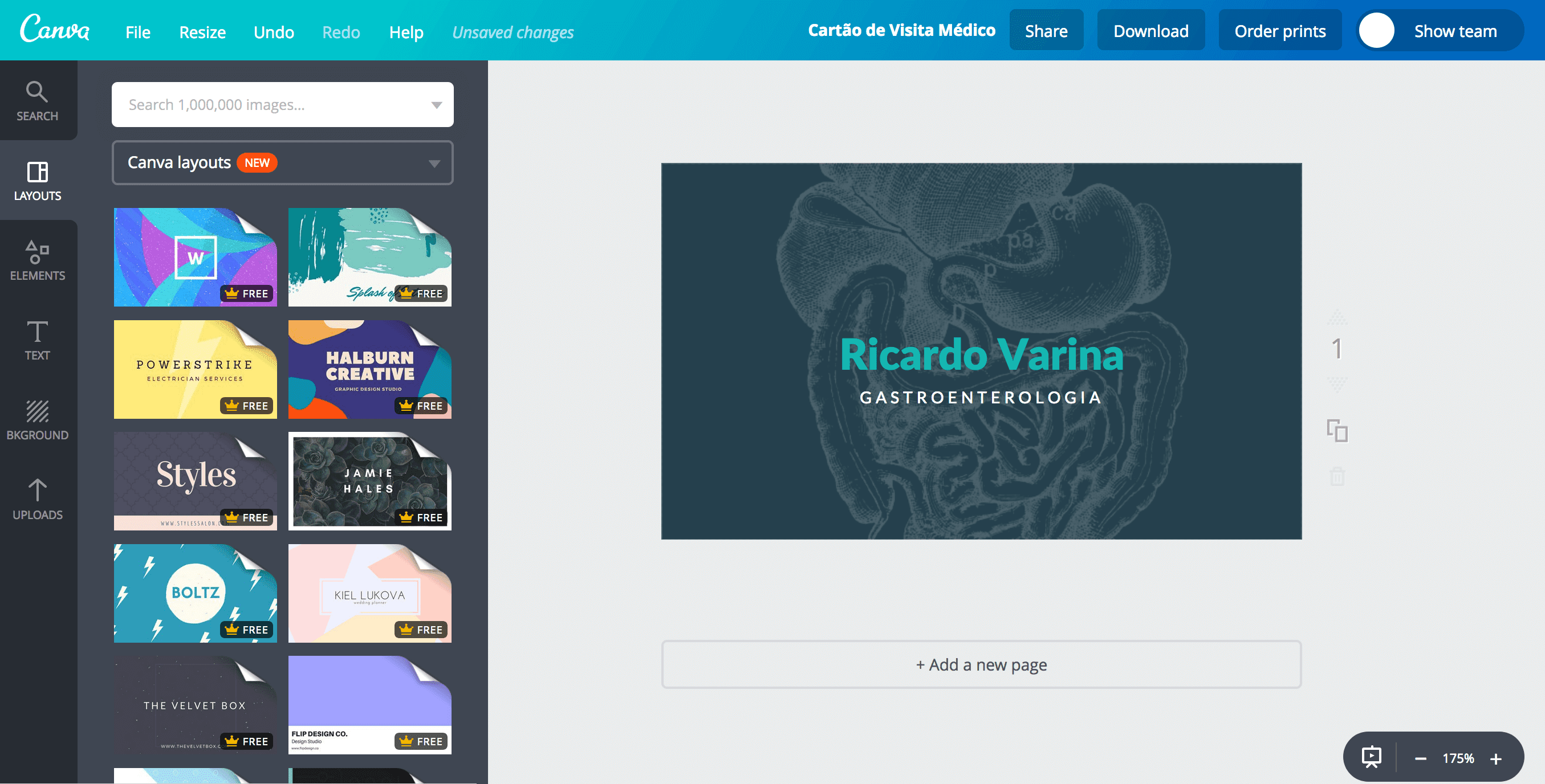Open the Bkground panel in sidebar
The image size is (1545, 784).
38,419
